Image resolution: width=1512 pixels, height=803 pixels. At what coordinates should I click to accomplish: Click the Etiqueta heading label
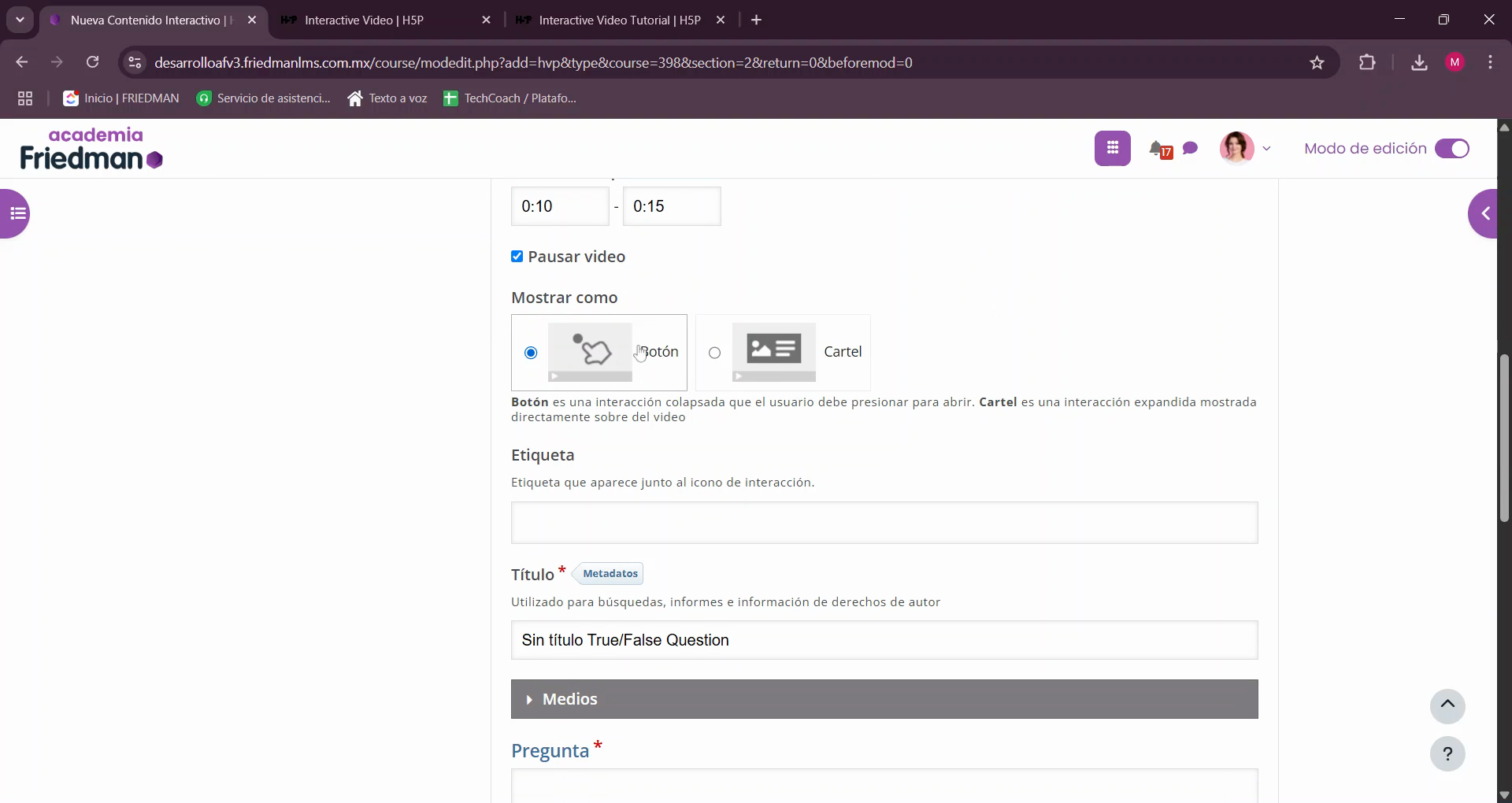click(543, 455)
